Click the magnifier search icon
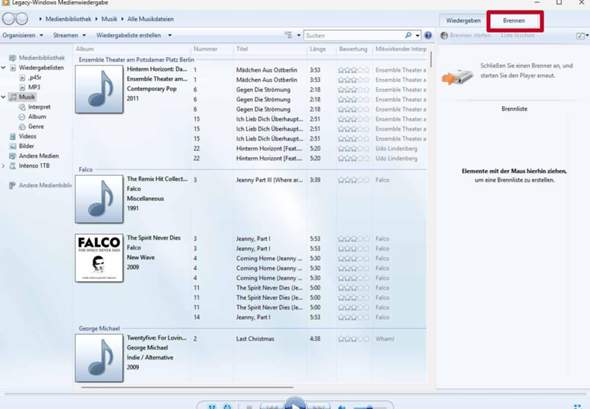This screenshot has height=409, width=590. 408,35
